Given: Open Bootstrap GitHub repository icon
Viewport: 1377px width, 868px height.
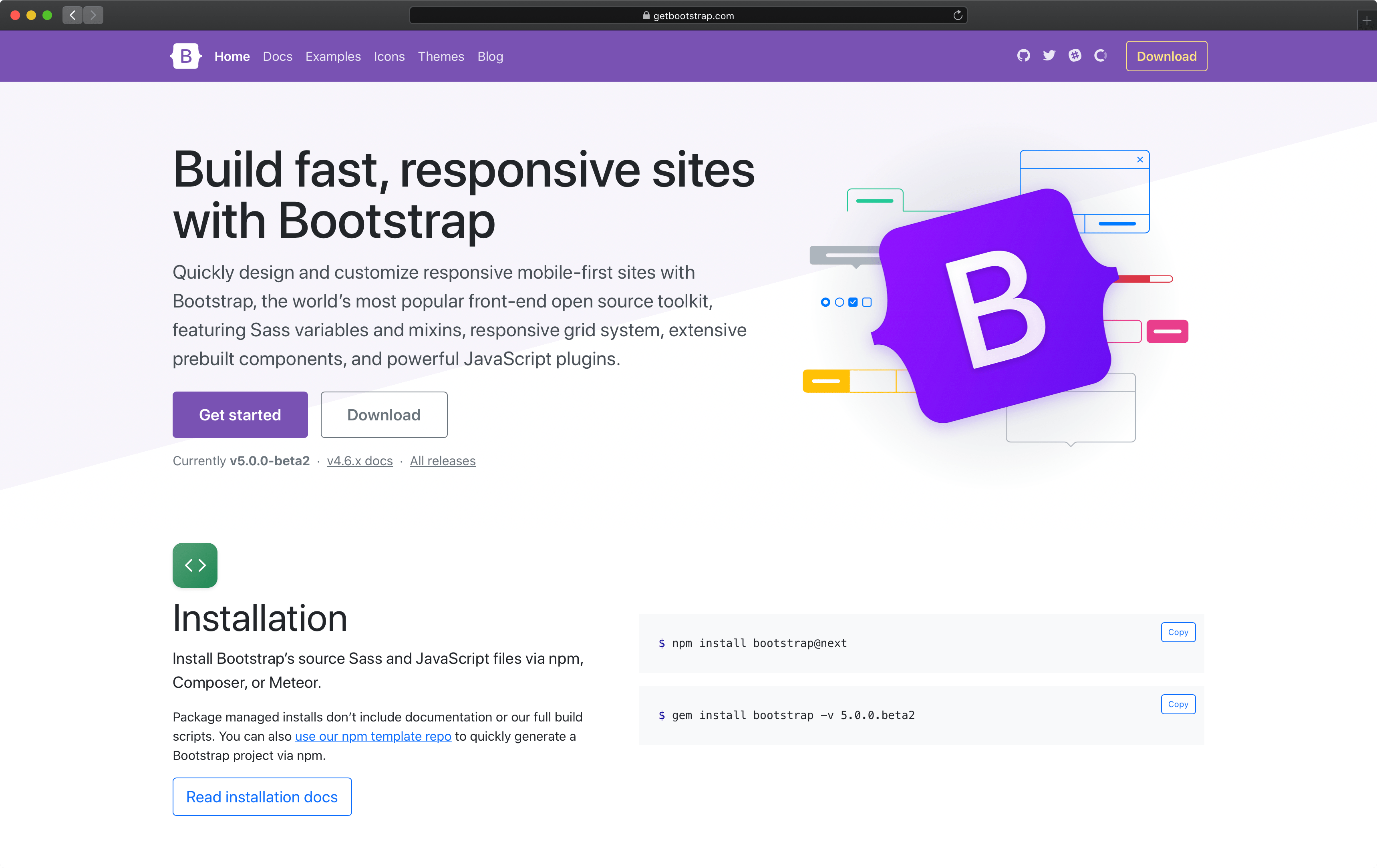Looking at the screenshot, I should 1022,56.
